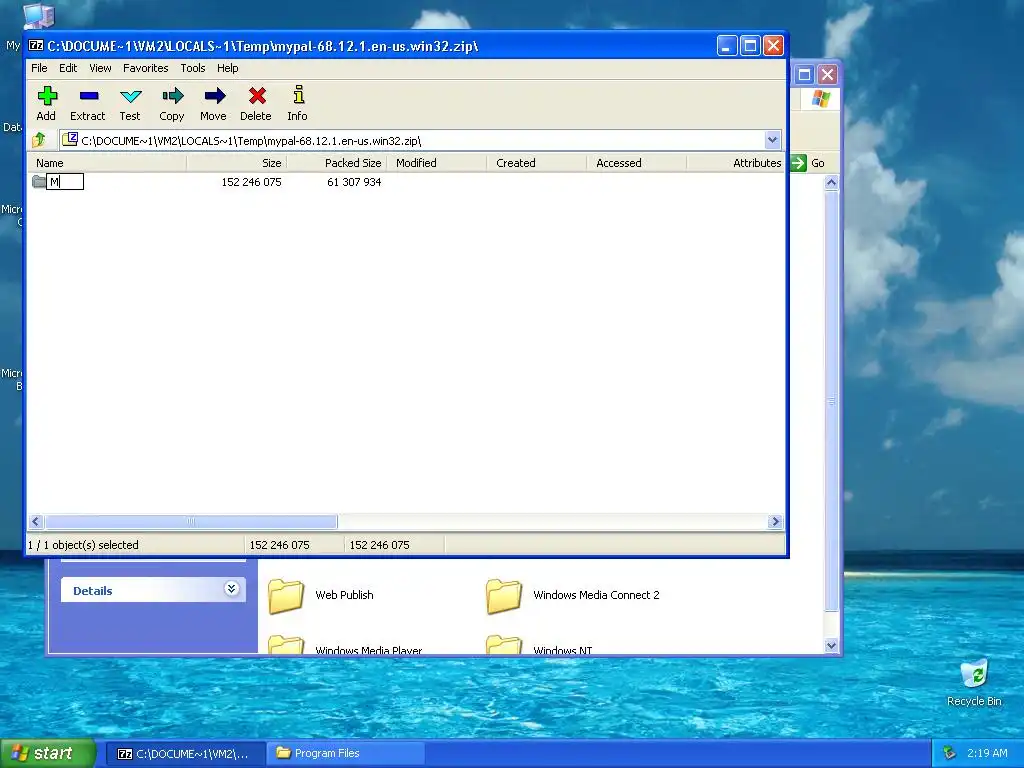
Task: Click the Extract toolbar icon
Action: coord(88,103)
